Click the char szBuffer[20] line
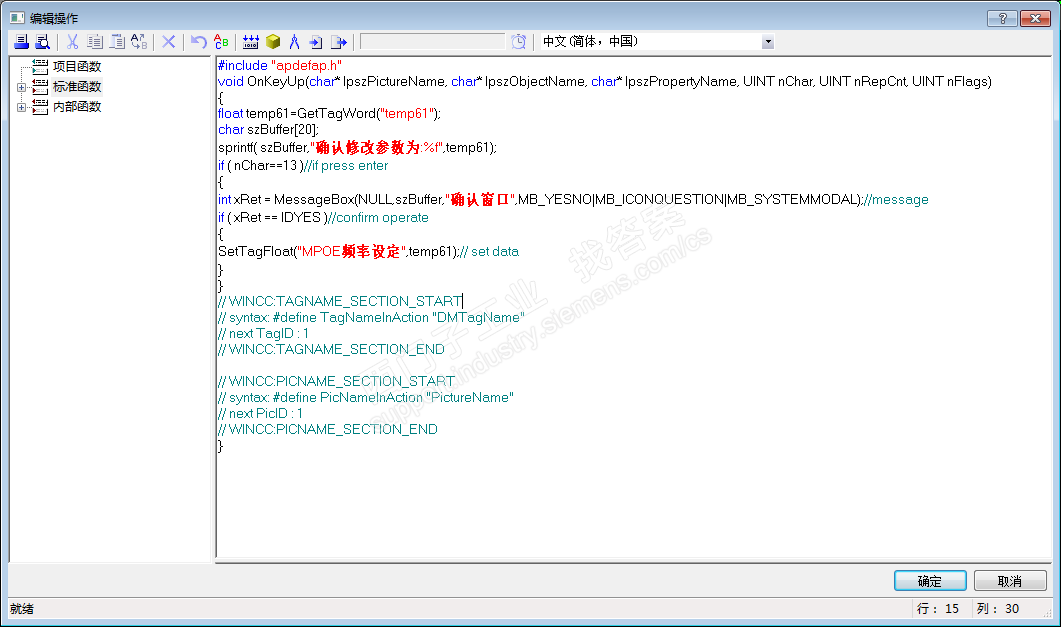Screen dimensions: 1061x627 tap(268, 129)
